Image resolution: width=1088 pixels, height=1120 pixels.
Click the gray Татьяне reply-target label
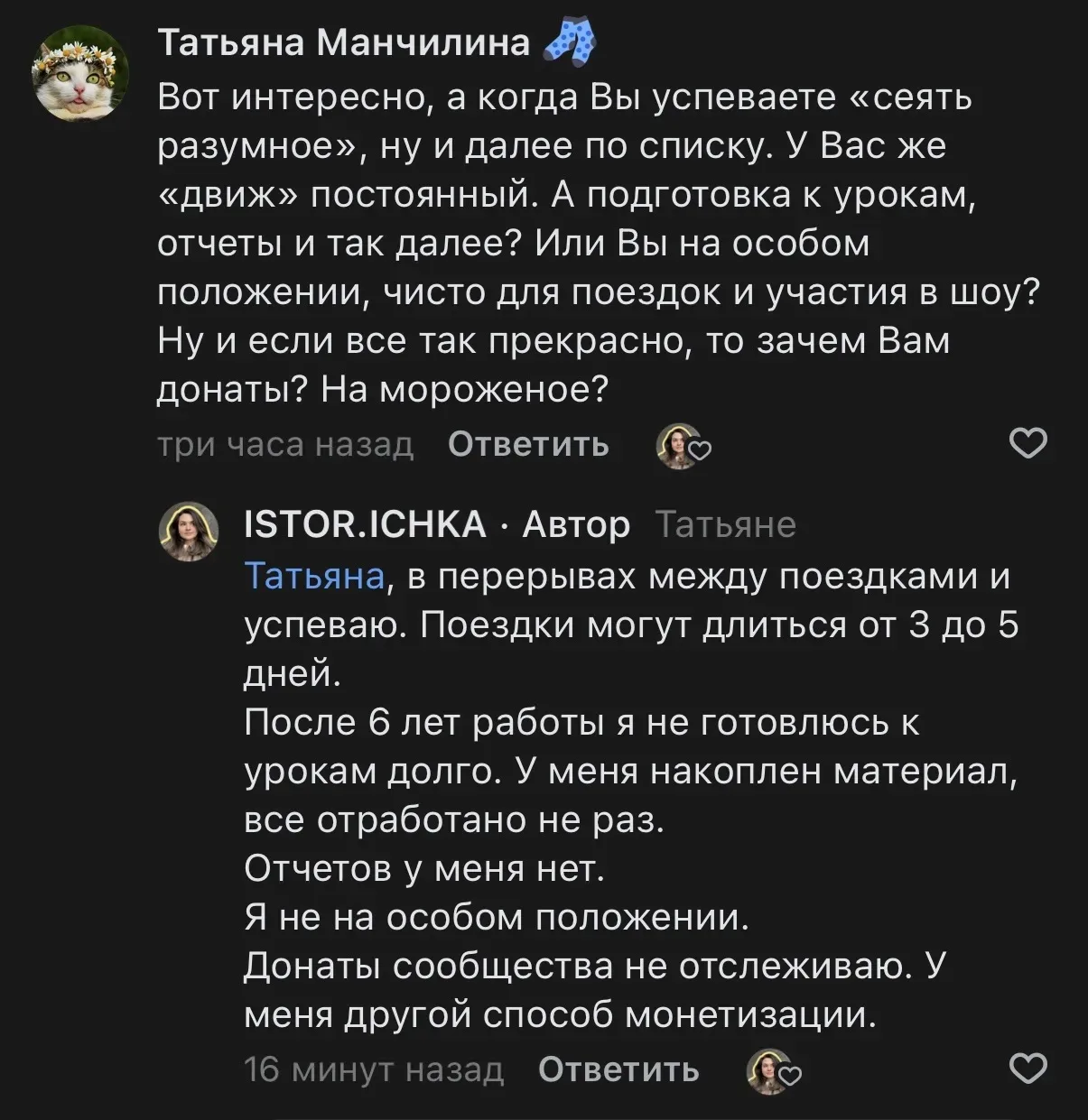click(725, 524)
